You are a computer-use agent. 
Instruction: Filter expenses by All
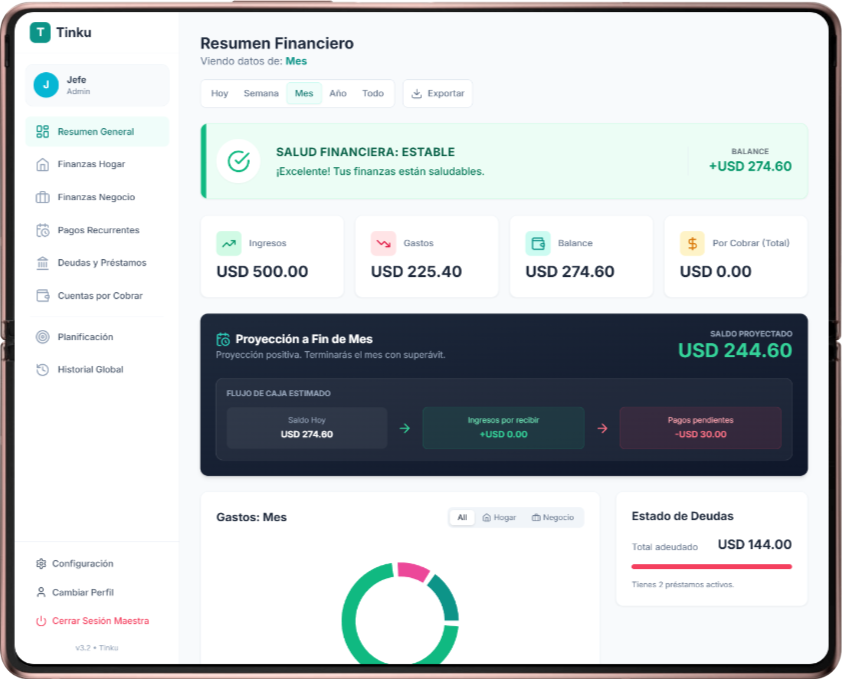pyautogui.click(x=462, y=517)
